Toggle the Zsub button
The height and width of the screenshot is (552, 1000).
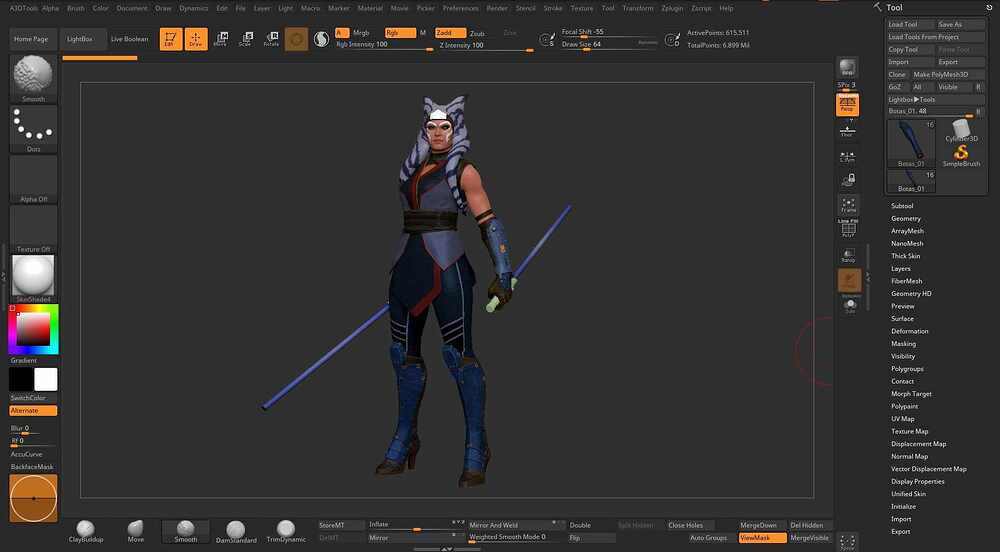(x=477, y=33)
